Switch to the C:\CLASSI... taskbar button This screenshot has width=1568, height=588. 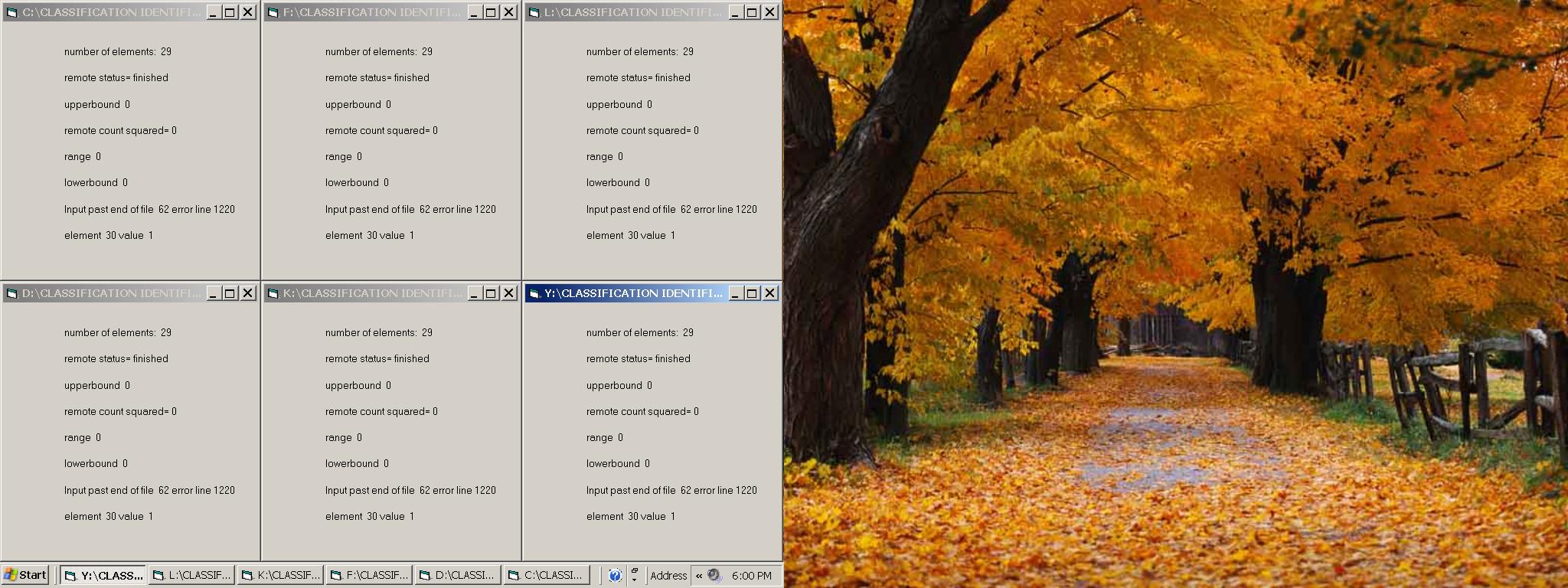click(547, 575)
